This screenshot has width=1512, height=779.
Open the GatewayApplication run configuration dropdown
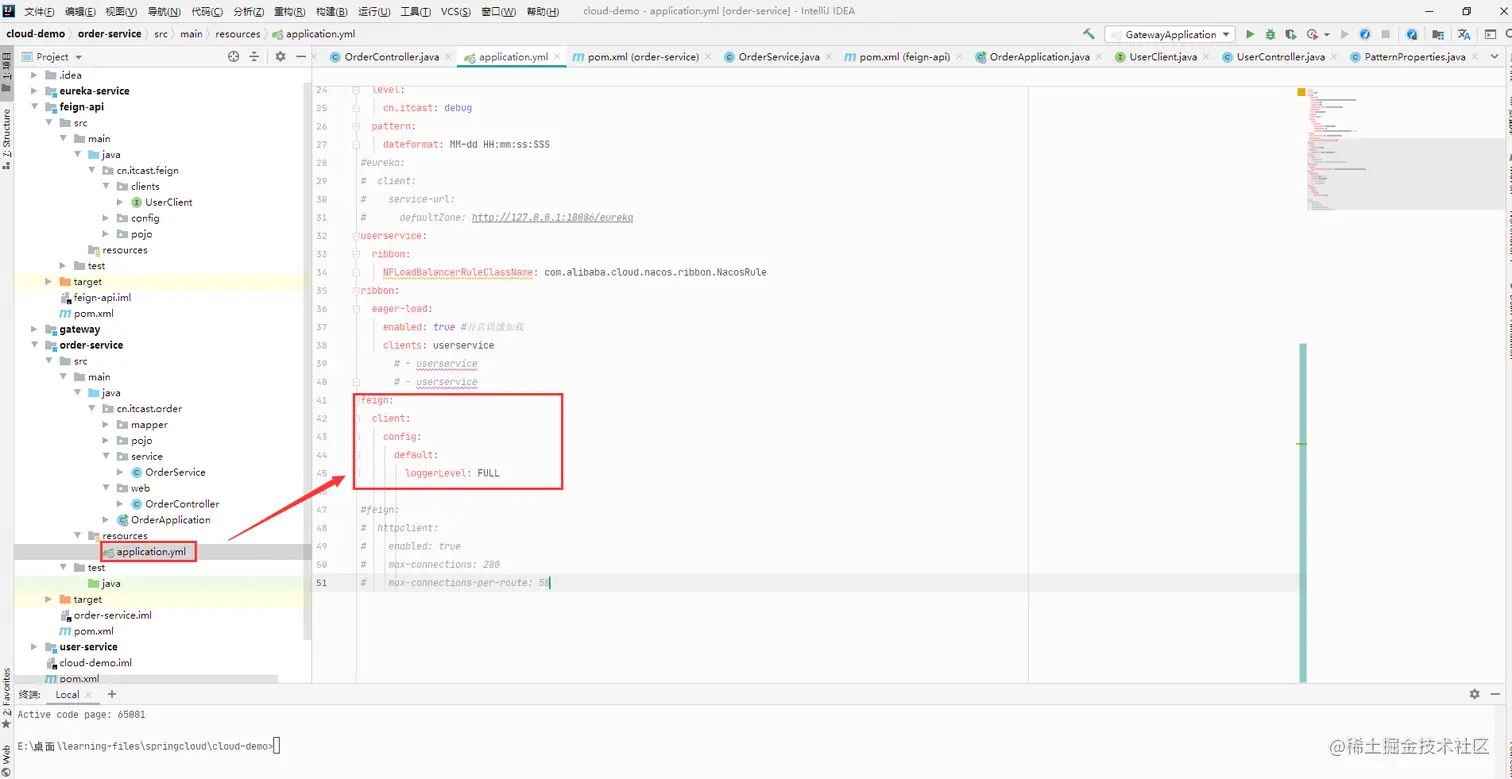(x=1170, y=34)
